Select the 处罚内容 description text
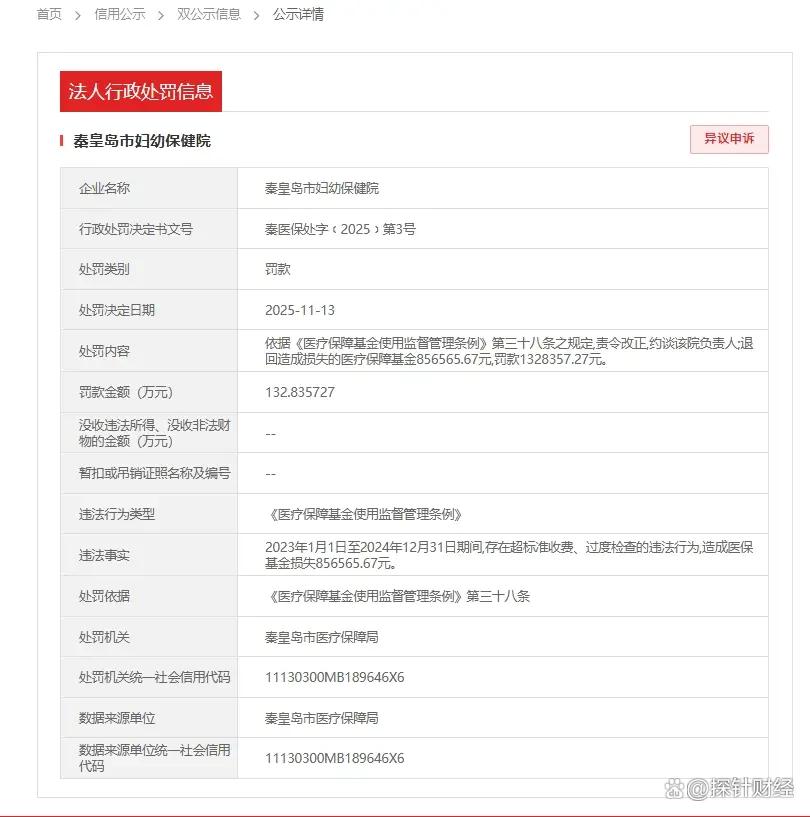Viewport: 810px width, 817px height. pyautogui.click(x=509, y=351)
